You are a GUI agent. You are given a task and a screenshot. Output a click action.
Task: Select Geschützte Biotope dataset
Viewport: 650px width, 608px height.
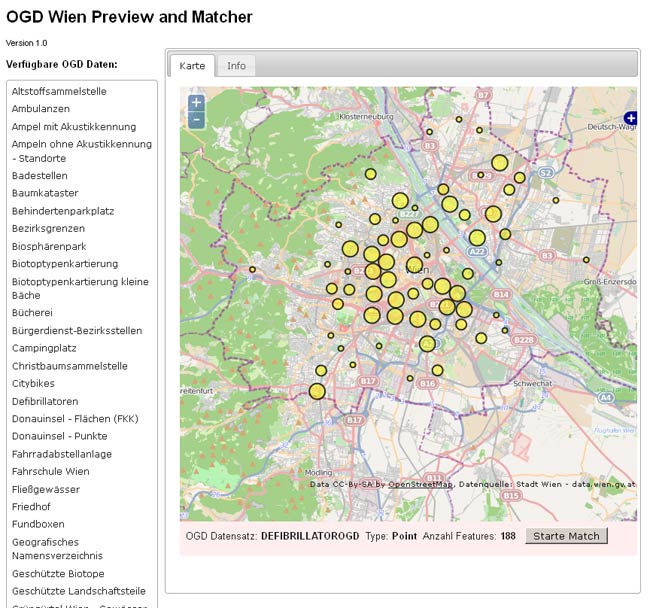(x=58, y=574)
